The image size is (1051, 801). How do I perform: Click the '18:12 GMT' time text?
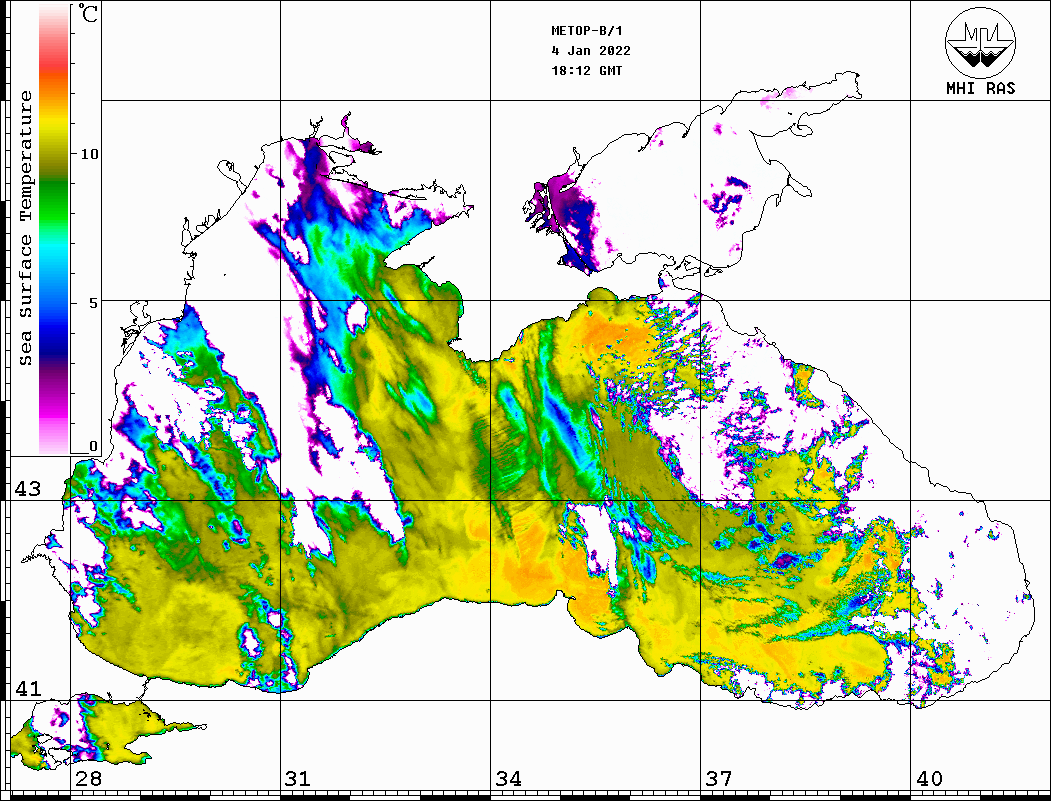tap(586, 70)
